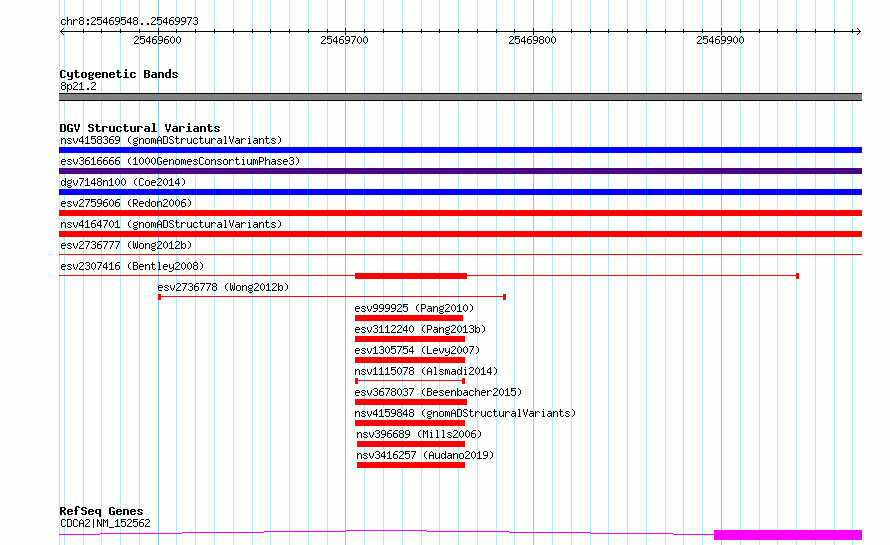
Task: Click the red bar under nsv396689
Action: tap(411, 444)
